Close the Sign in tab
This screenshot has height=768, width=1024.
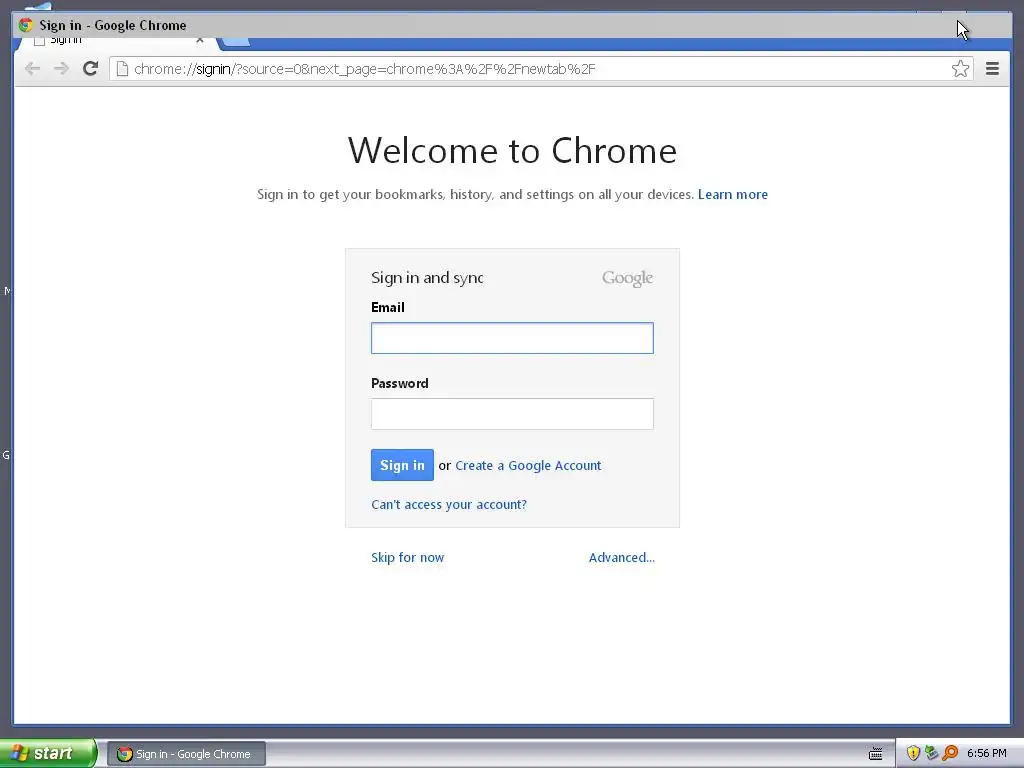200,40
